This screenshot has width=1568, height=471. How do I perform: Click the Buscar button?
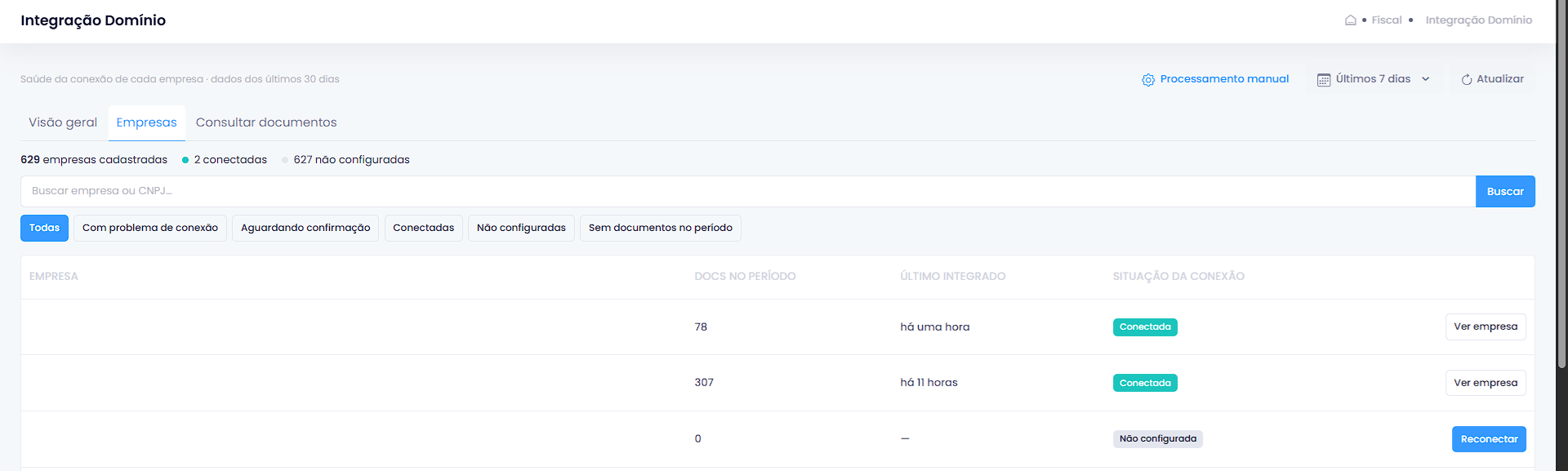[1505, 191]
